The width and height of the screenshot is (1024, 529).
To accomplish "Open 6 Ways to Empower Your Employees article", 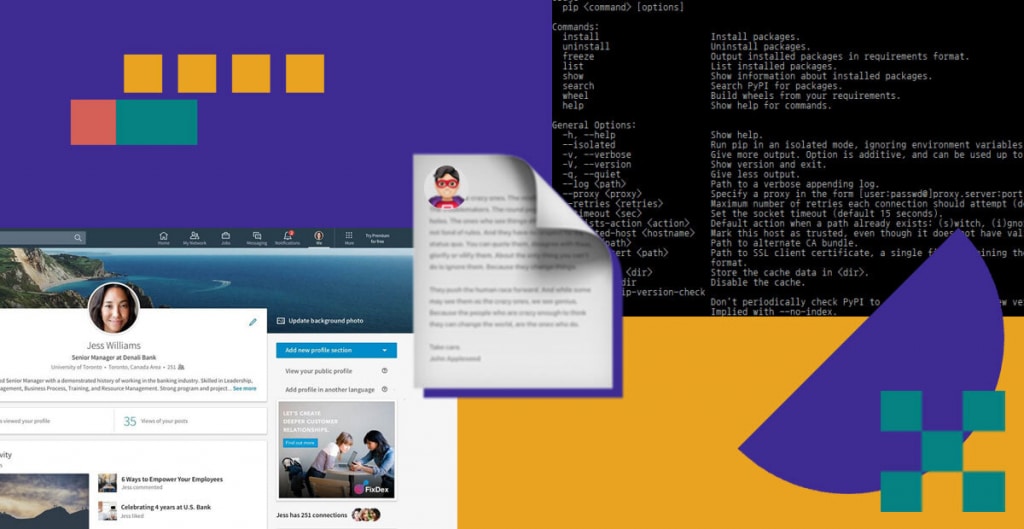I will (x=172, y=479).
